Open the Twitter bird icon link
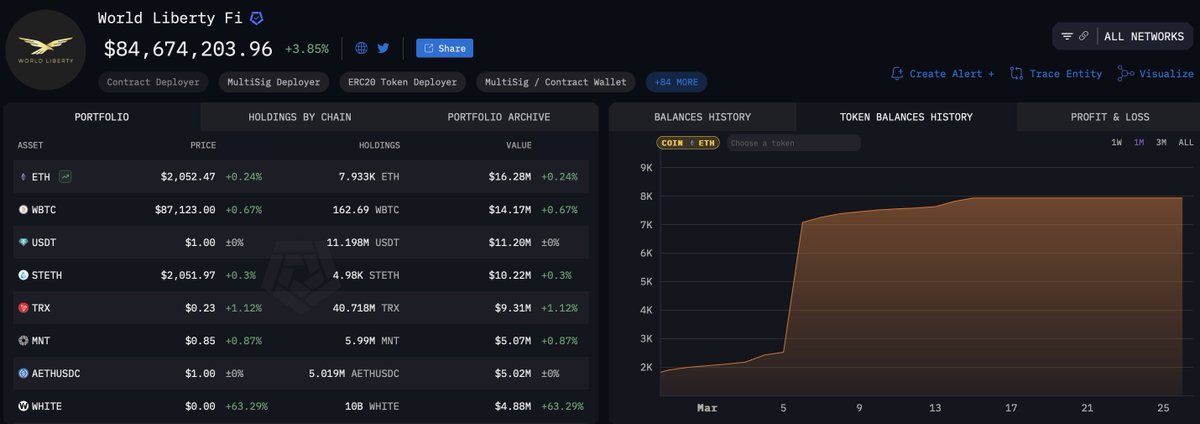The image size is (1200, 424). [x=383, y=48]
